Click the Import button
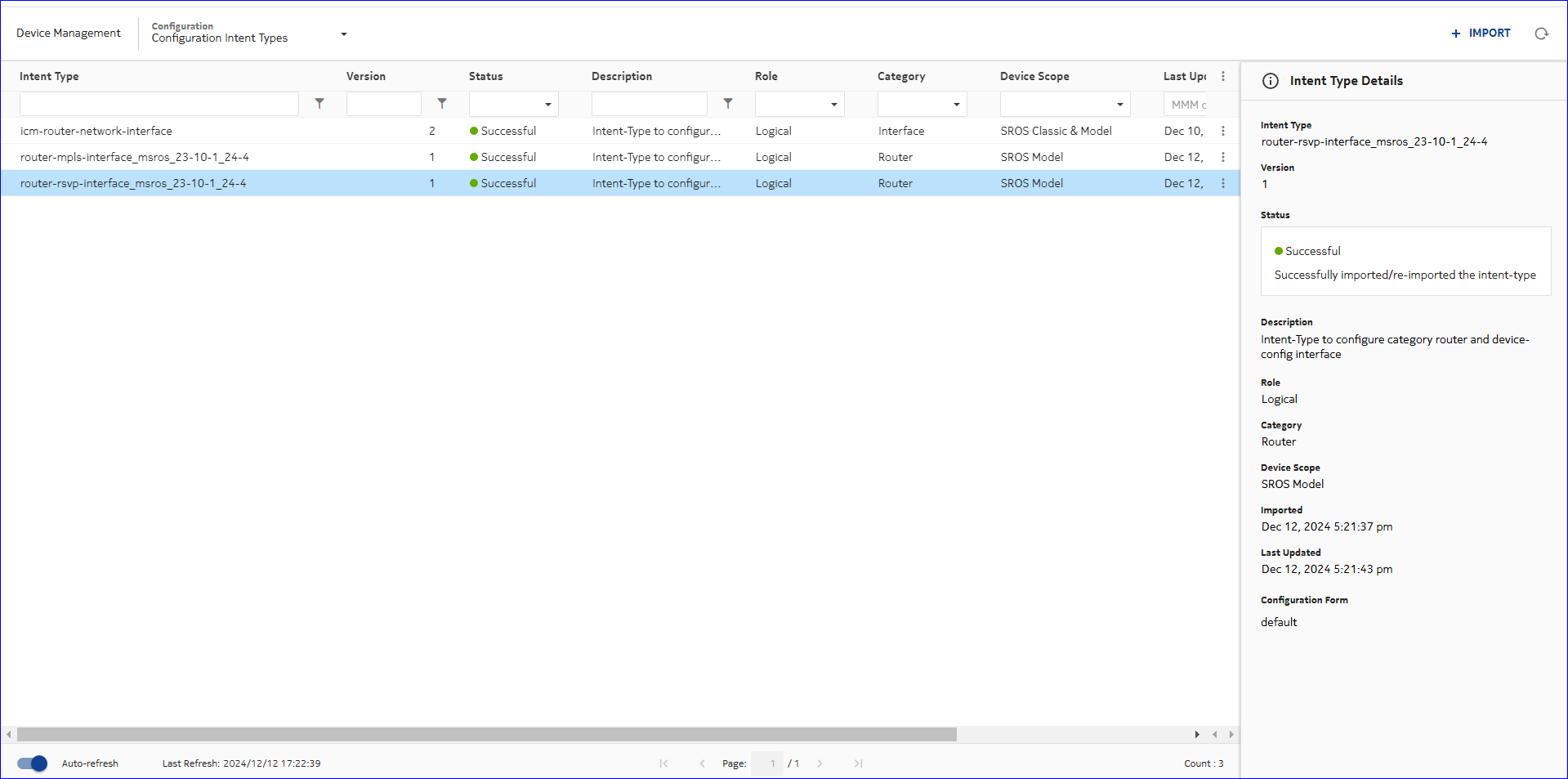1568x779 pixels. 1481,34
